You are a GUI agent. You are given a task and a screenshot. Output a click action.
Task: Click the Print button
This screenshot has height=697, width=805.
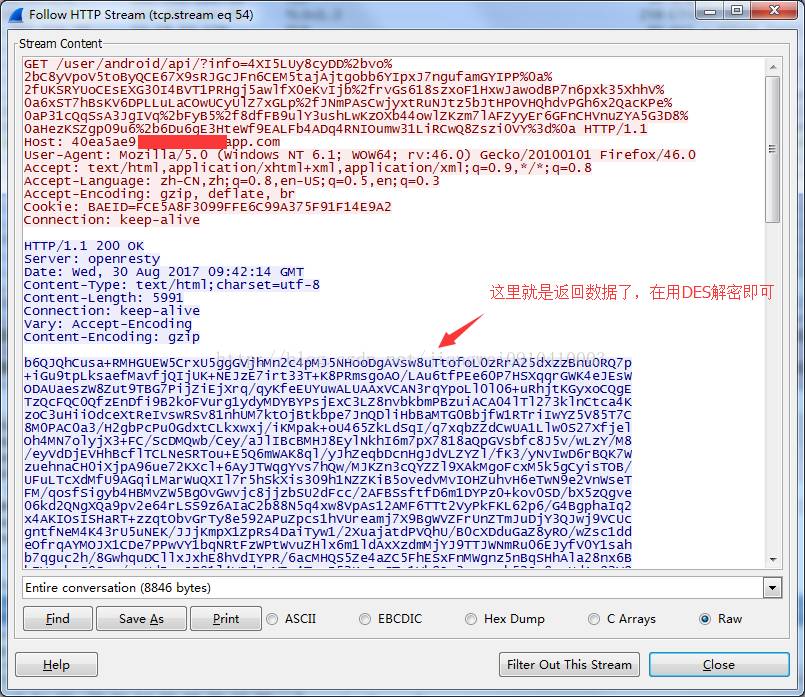pyautogui.click(x=226, y=618)
